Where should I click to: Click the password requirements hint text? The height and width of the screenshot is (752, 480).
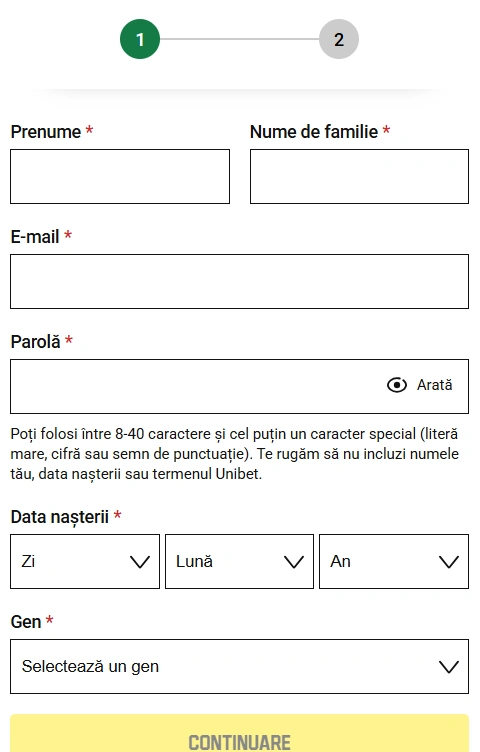[235, 454]
